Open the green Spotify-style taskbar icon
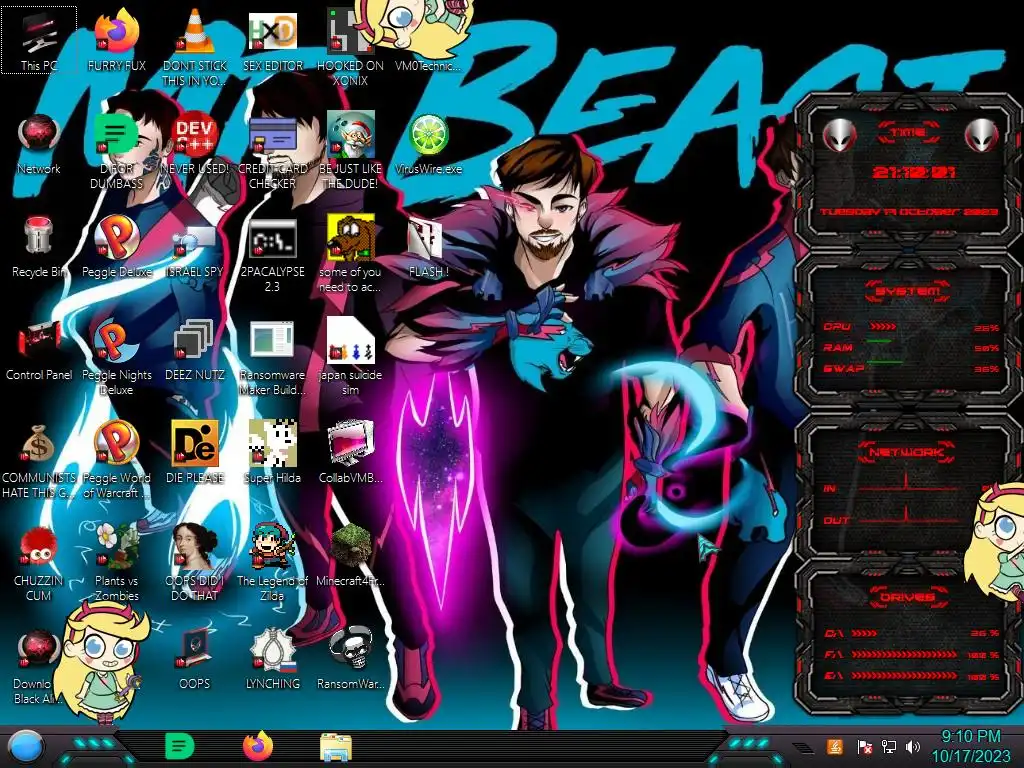The width and height of the screenshot is (1024, 768). 180,746
